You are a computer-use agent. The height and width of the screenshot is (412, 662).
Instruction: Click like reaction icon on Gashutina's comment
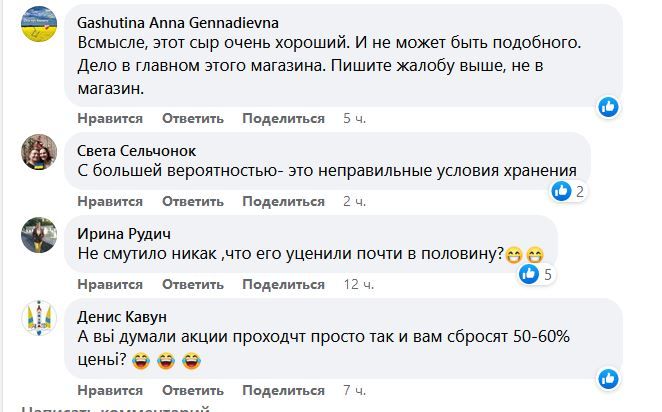pos(609,106)
